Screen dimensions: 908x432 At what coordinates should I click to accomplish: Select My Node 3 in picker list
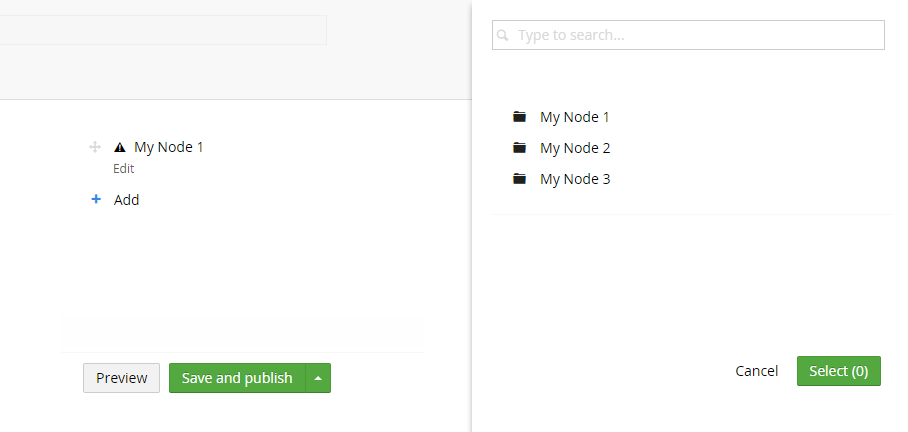575,179
